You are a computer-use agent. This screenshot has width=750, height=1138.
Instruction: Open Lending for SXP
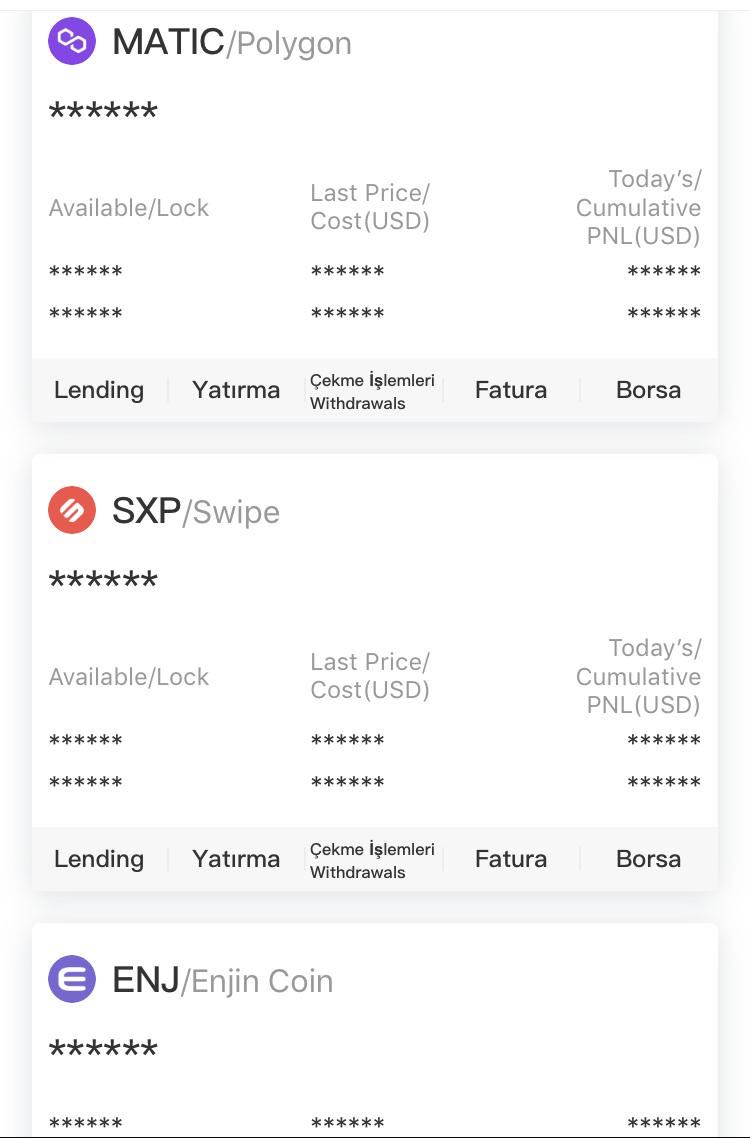(x=99, y=859)
